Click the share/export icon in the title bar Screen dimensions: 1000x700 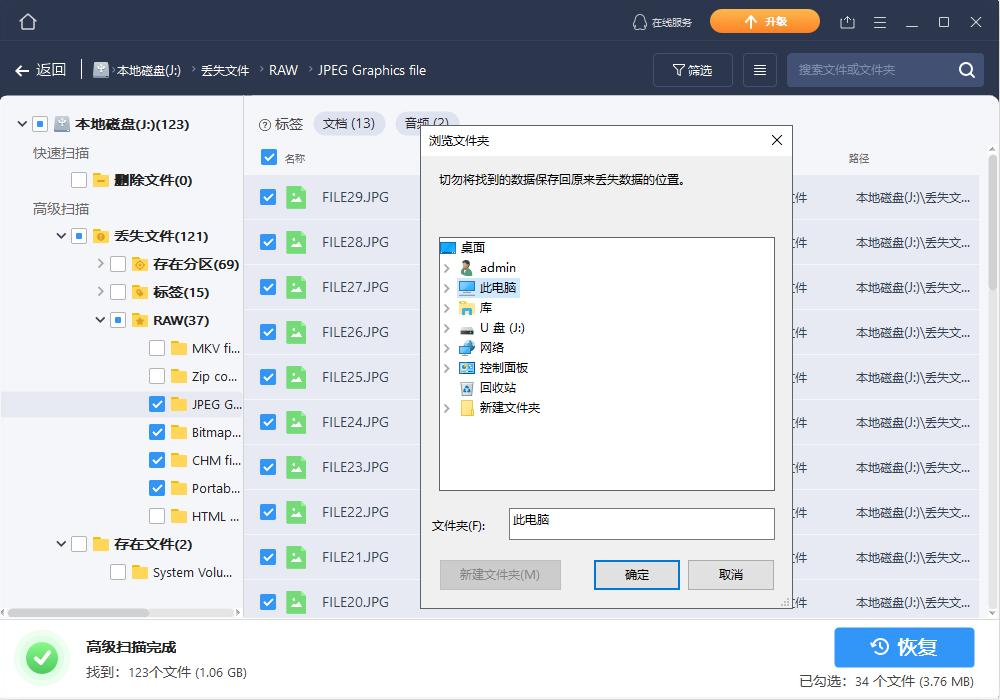(849, 20)
